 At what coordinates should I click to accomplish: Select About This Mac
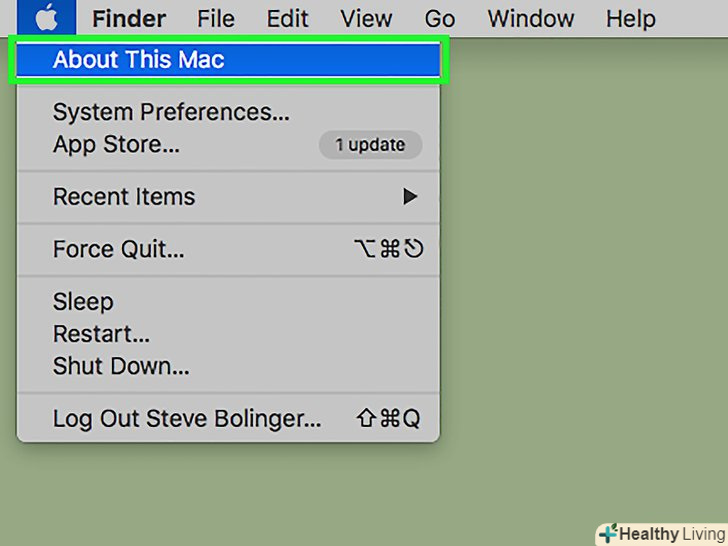pyautogui.click(x=138, y=60)
